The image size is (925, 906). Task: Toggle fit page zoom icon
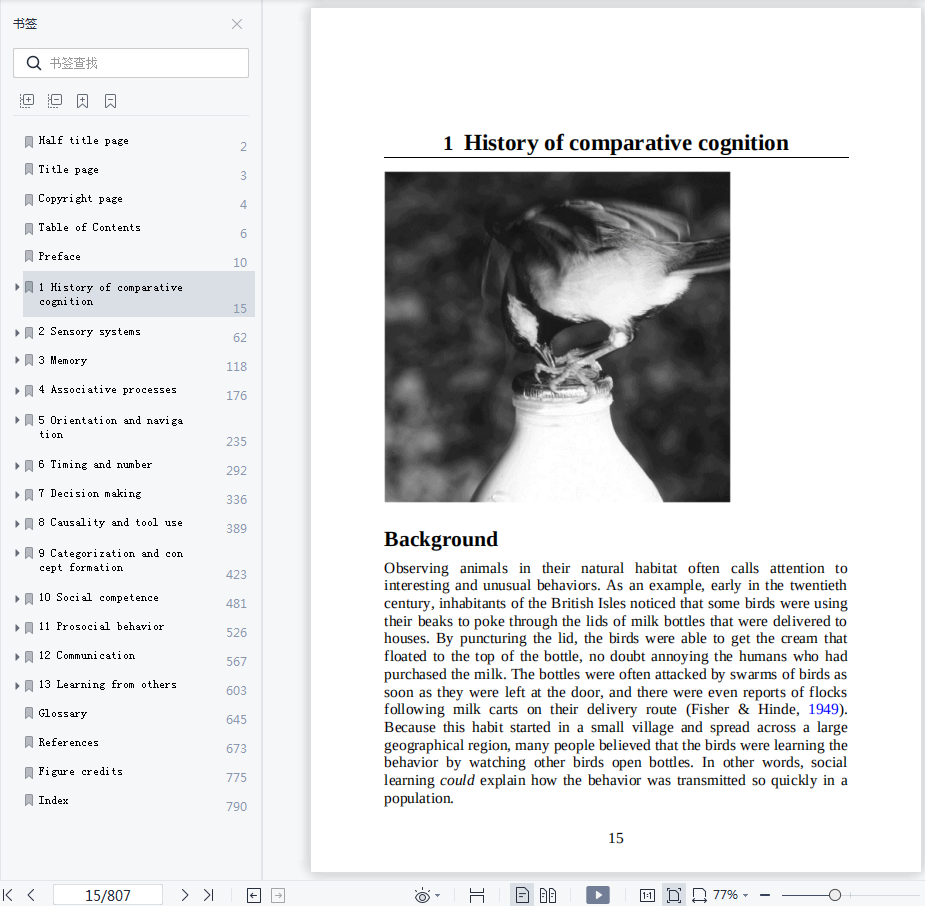click(x=674, y=895)
